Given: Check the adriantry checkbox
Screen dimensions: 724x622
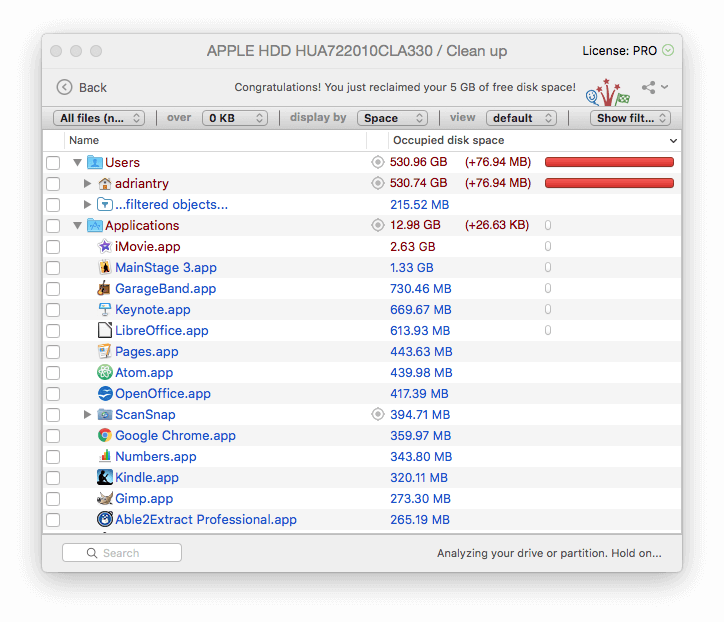Looking at the screenshot, I should pos(53,184).
